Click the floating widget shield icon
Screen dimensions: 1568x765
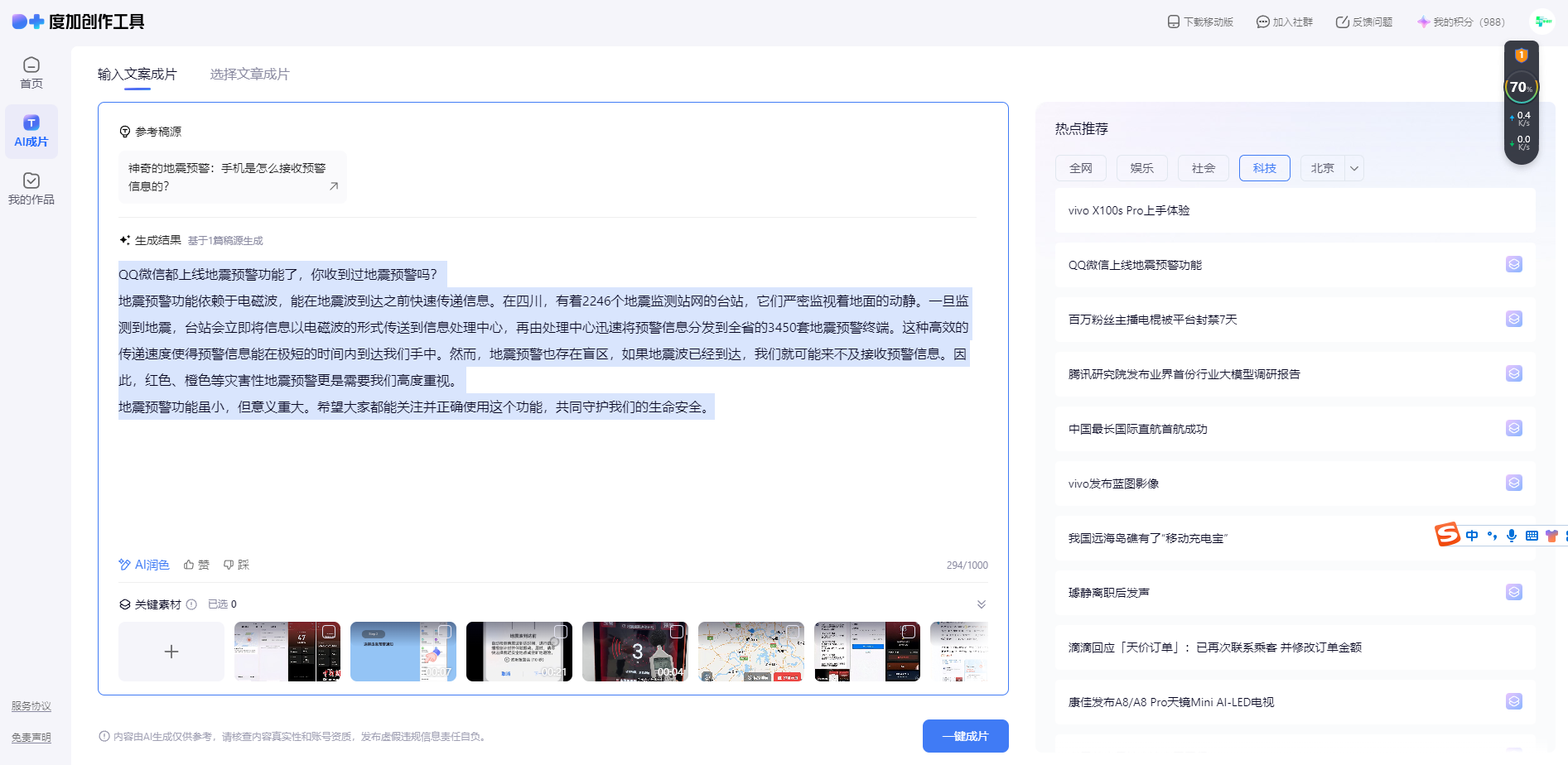pyautogui.click(x=1522, y=55)
